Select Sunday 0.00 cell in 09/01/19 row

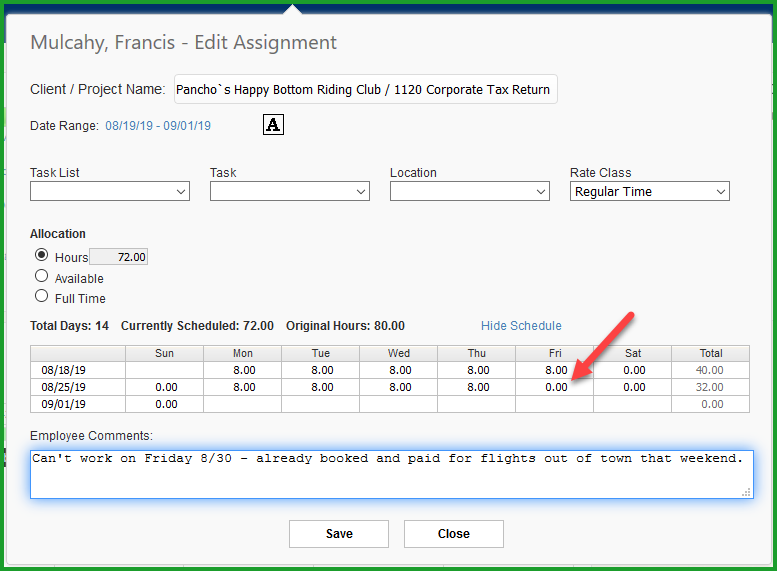165,404
